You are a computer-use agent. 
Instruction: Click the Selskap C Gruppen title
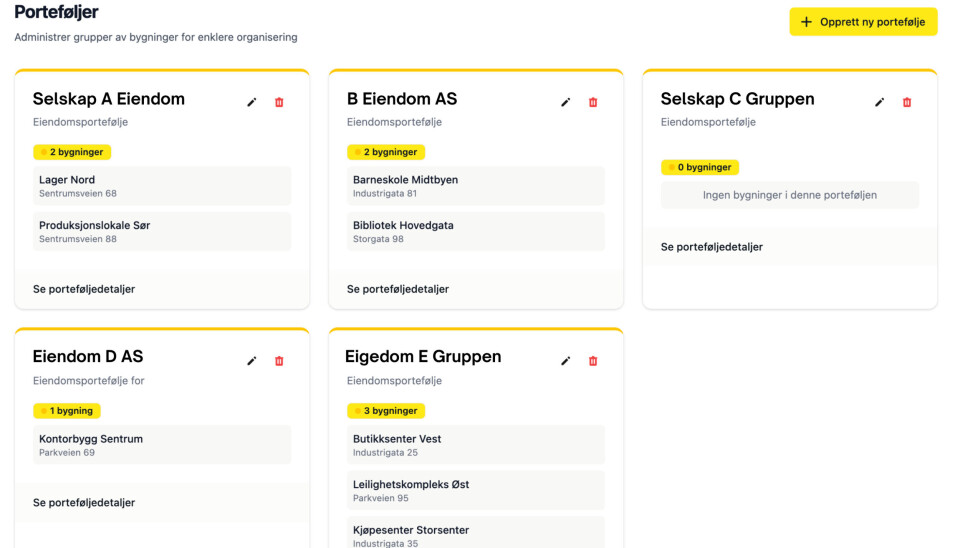tap(738, 99)
